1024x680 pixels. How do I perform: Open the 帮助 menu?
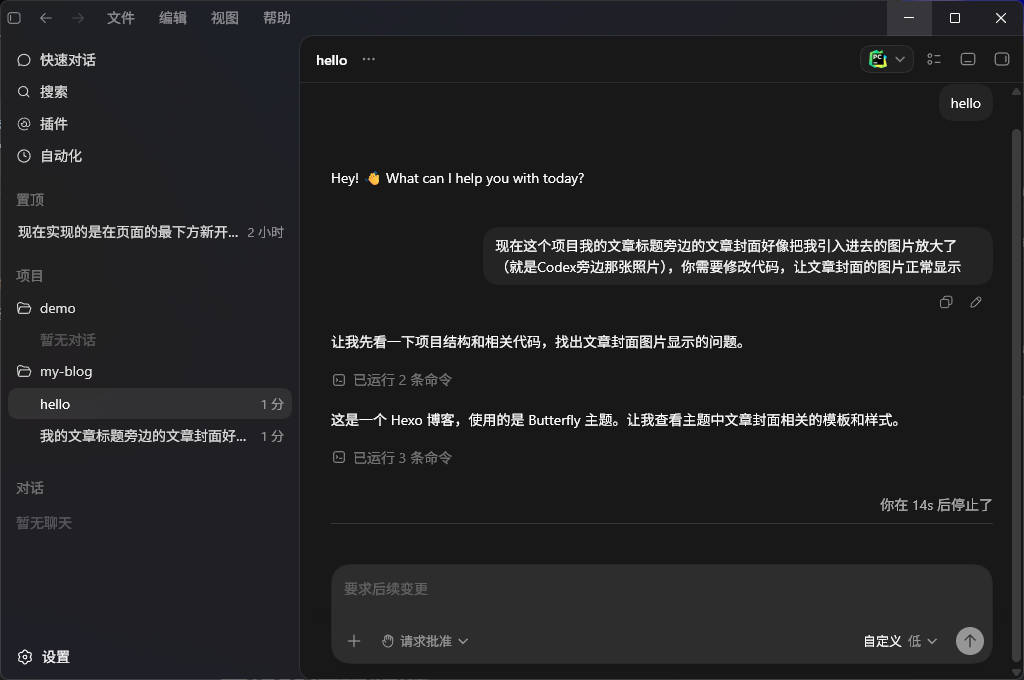[277, 18]
